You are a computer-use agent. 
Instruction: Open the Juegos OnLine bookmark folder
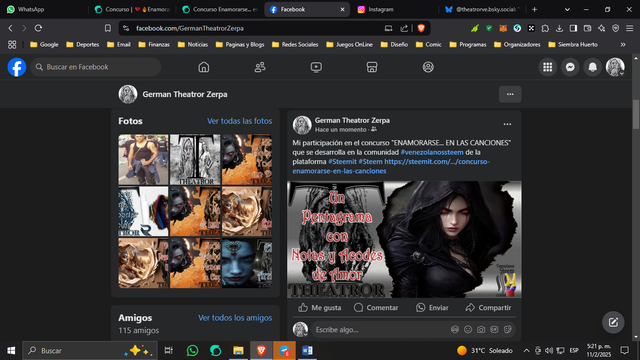[349, 44]
